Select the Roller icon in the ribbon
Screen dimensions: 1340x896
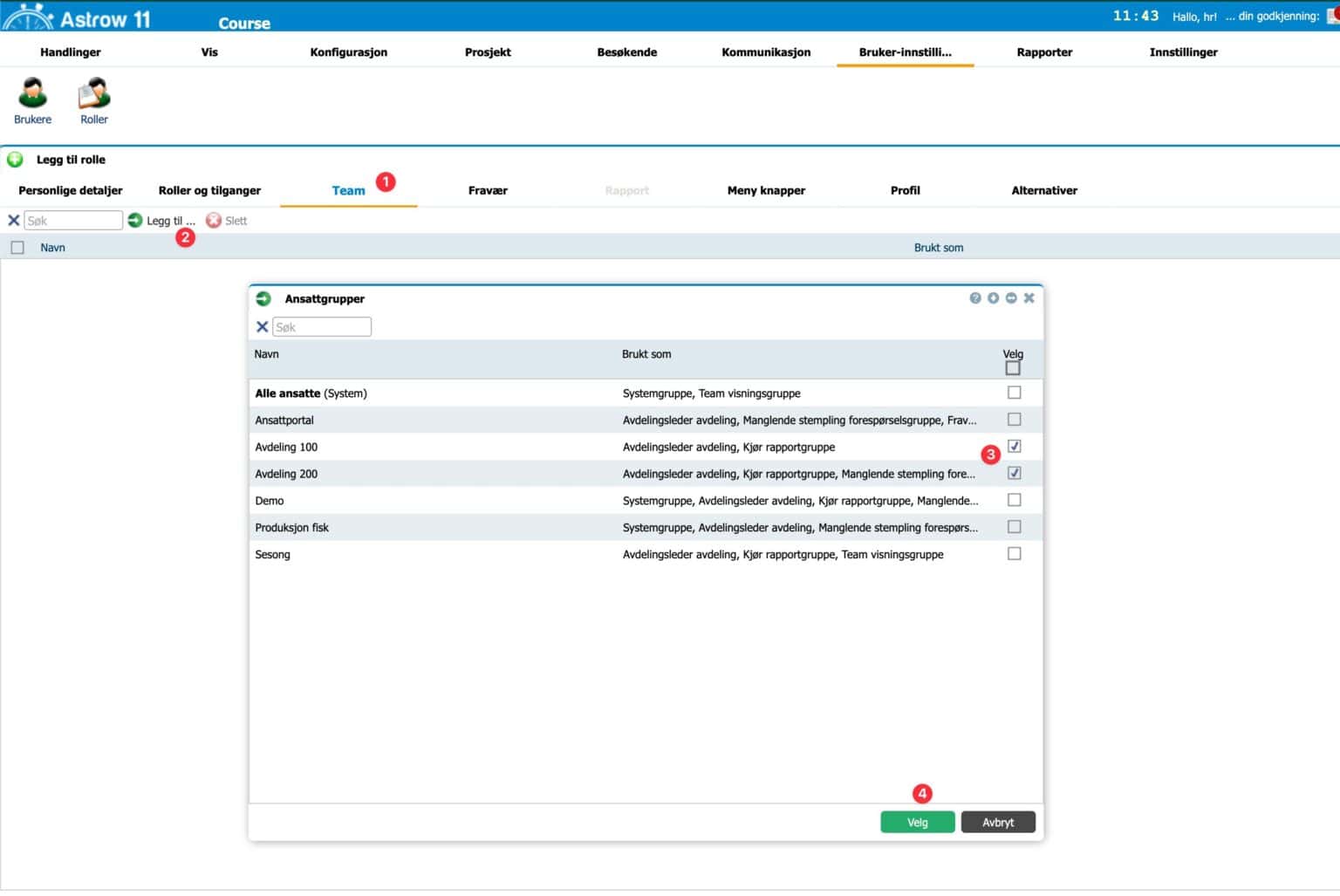coord(93,100)
